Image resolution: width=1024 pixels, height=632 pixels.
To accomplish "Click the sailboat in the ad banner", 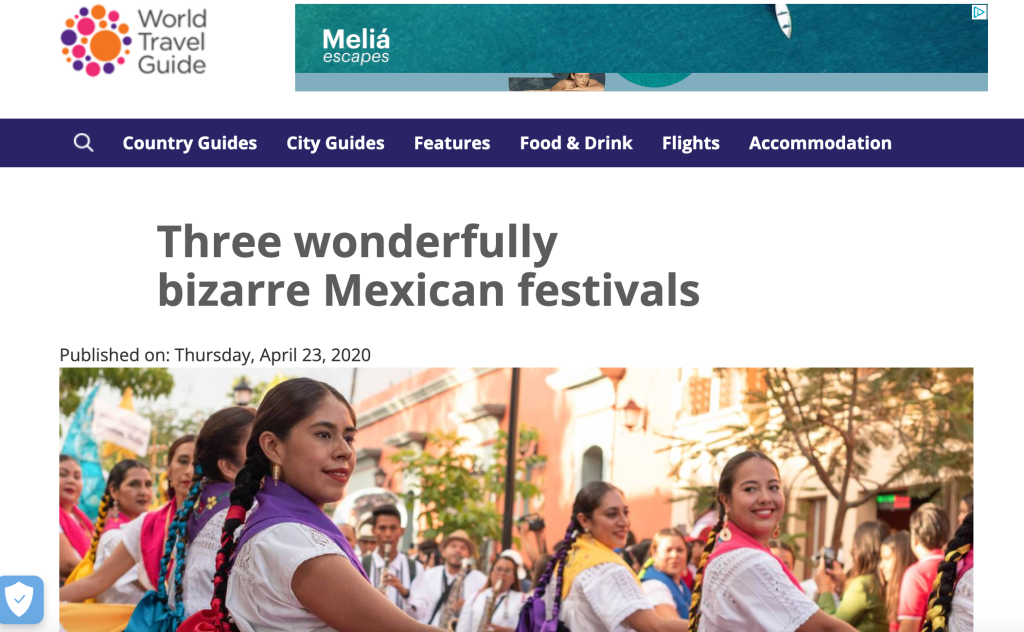I will (784, 20).
